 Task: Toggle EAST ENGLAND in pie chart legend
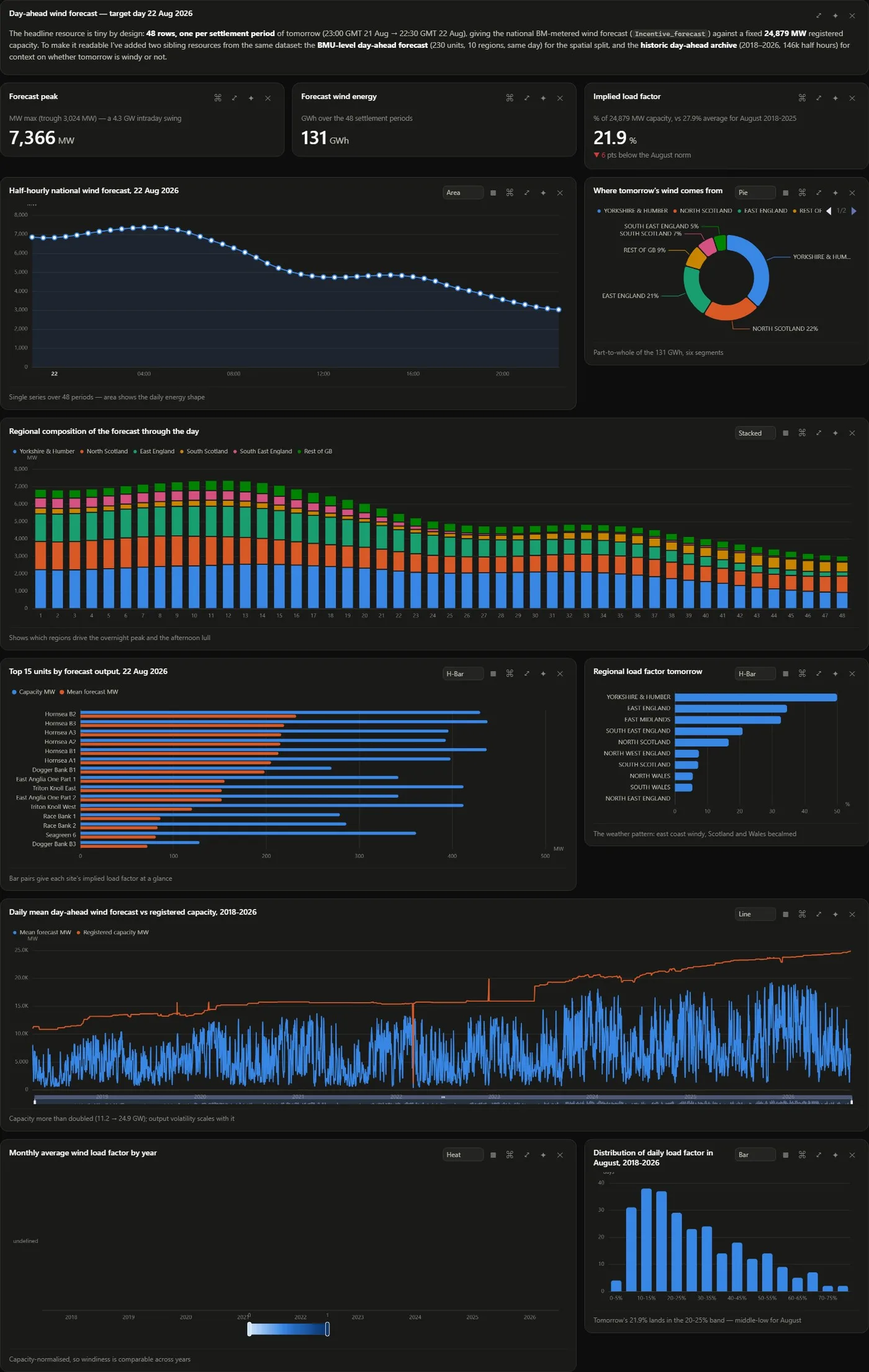pos(762,211)
